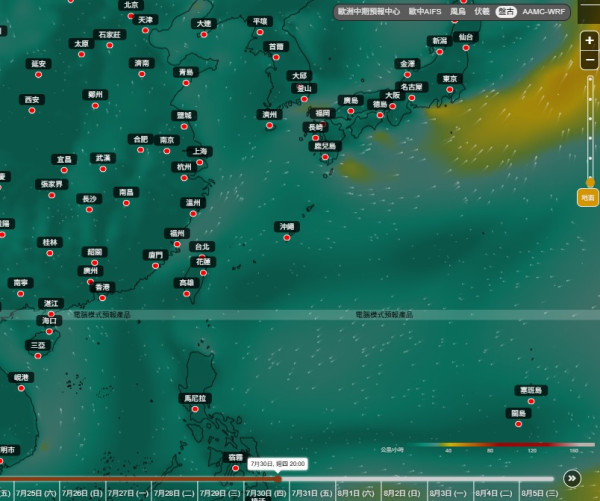Switch model to 歐洲中期預報中心

[x=368, y=11]
